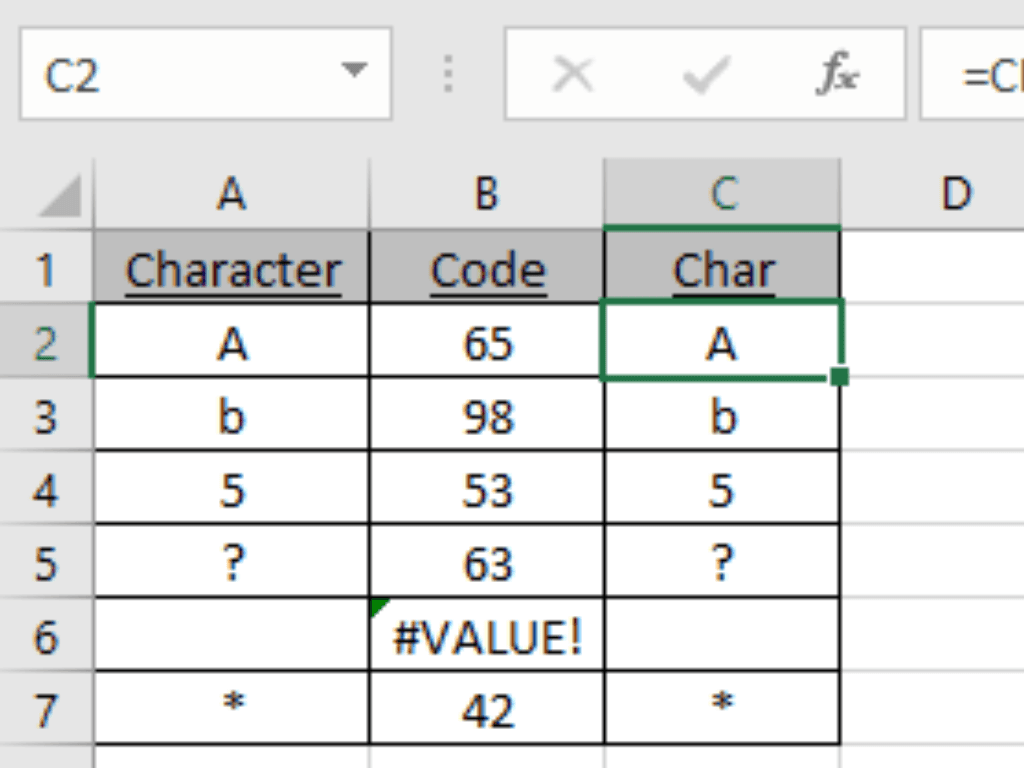Click the Enter checkmark icon in formula bar
Image resolution: width=1024 pixels, height=768 pixels.
pyautogui.click(x=705, y=76)
